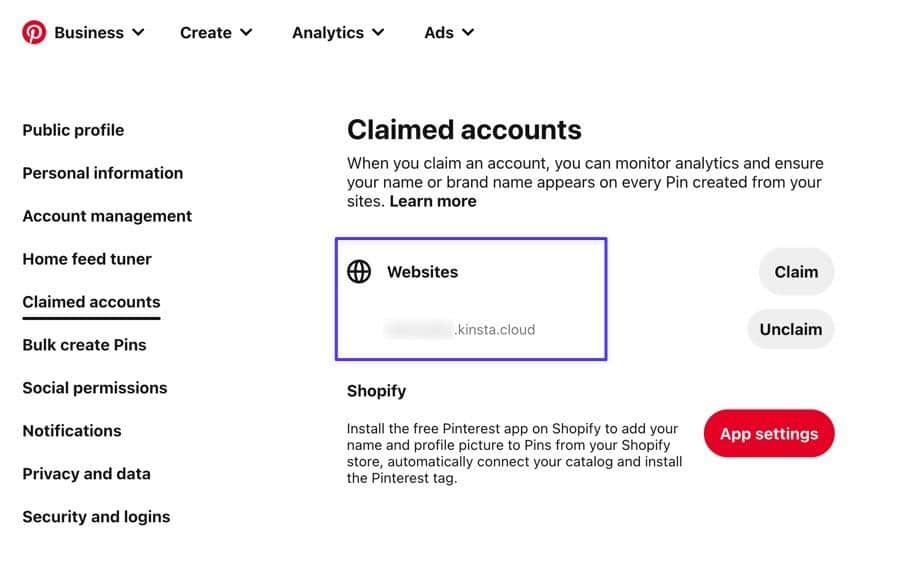This screenshot has height=578, width=922.
Task: Open Account management
Action: click(106, 216)
